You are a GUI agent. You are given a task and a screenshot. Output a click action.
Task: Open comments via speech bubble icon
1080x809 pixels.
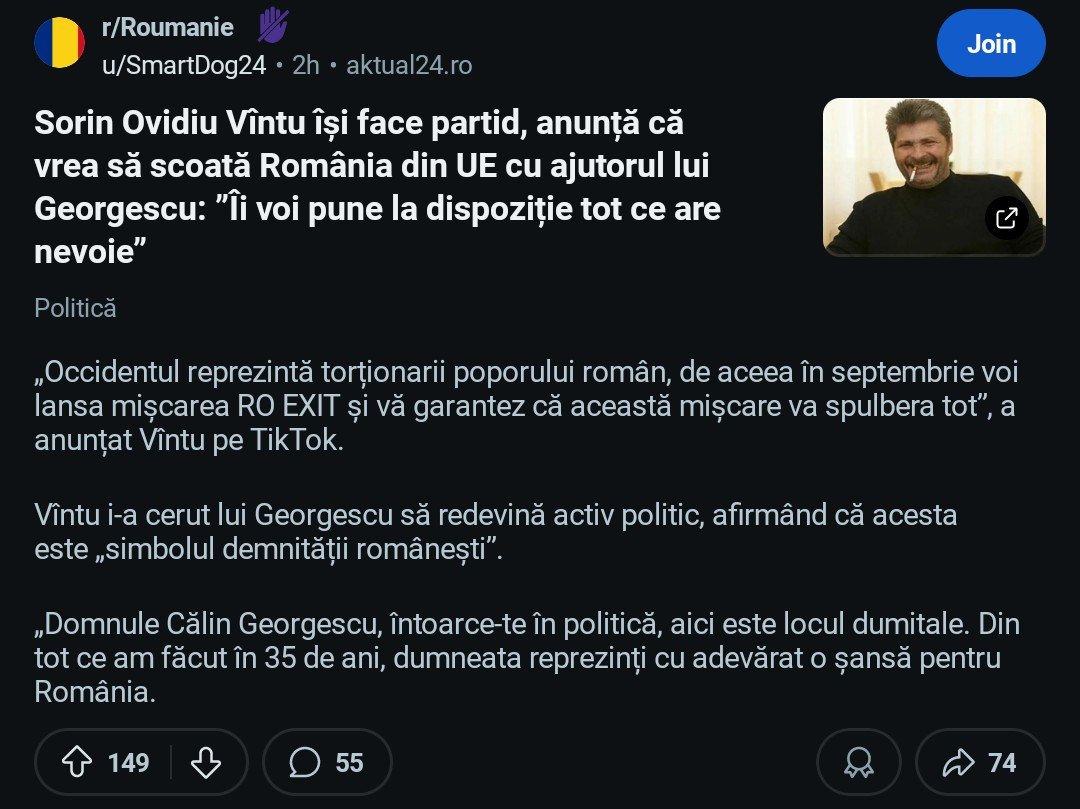(304, 763)
